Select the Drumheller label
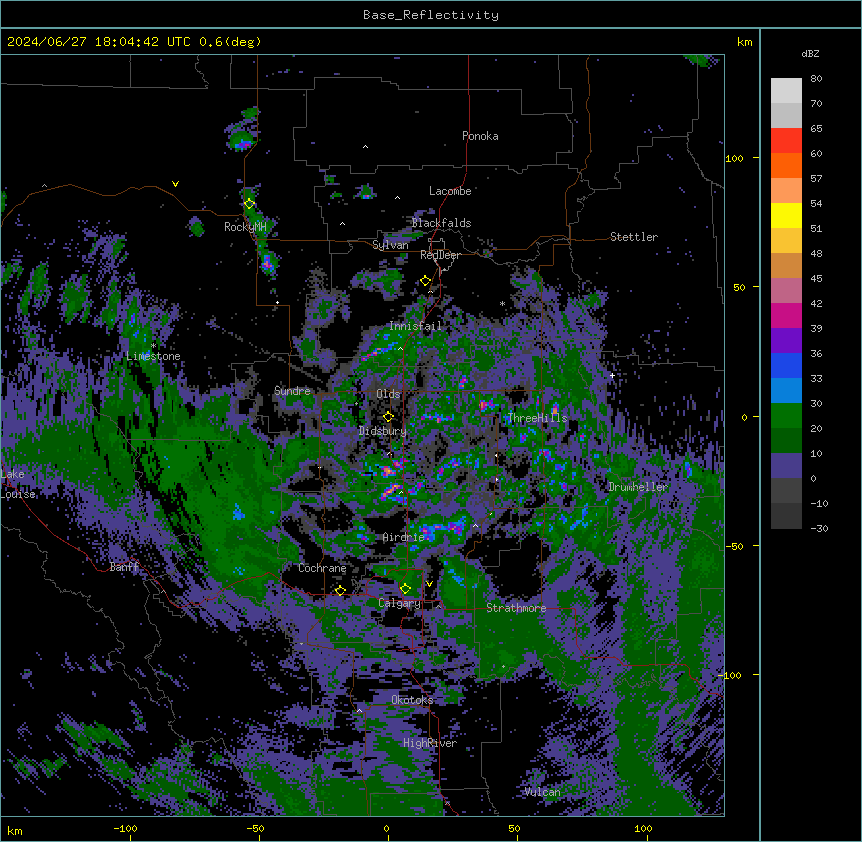 point(638,487)
